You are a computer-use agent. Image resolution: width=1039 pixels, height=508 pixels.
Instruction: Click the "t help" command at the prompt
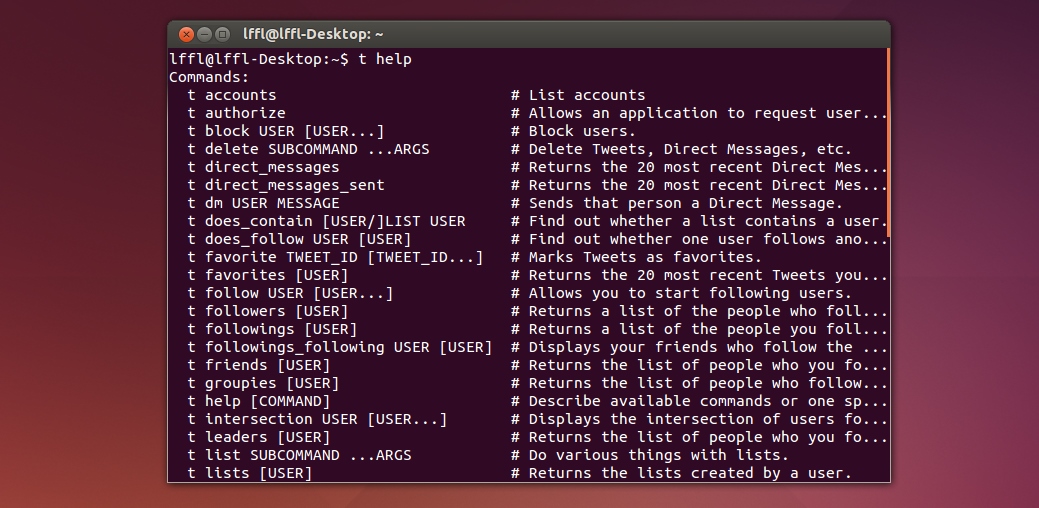pyautogui.click(x=385, y=59)
